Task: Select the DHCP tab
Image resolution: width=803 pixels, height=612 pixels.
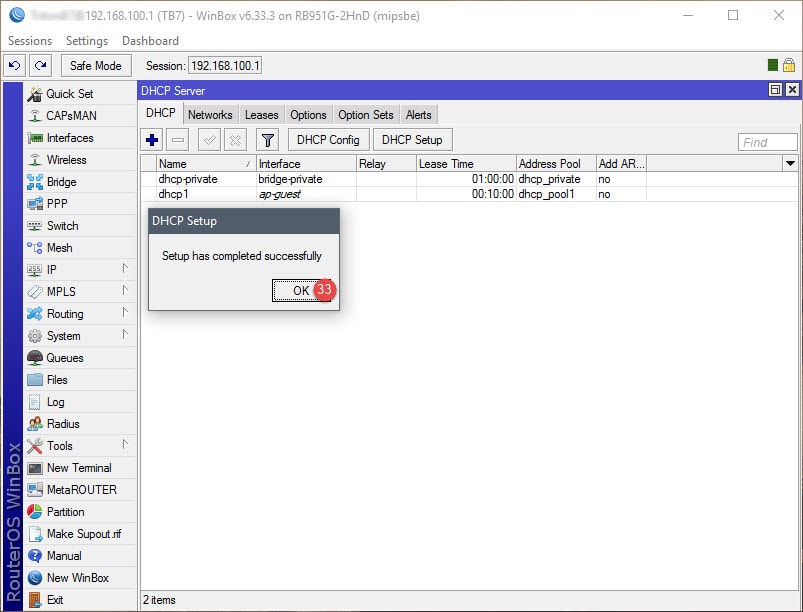Action: pos(161,113)
